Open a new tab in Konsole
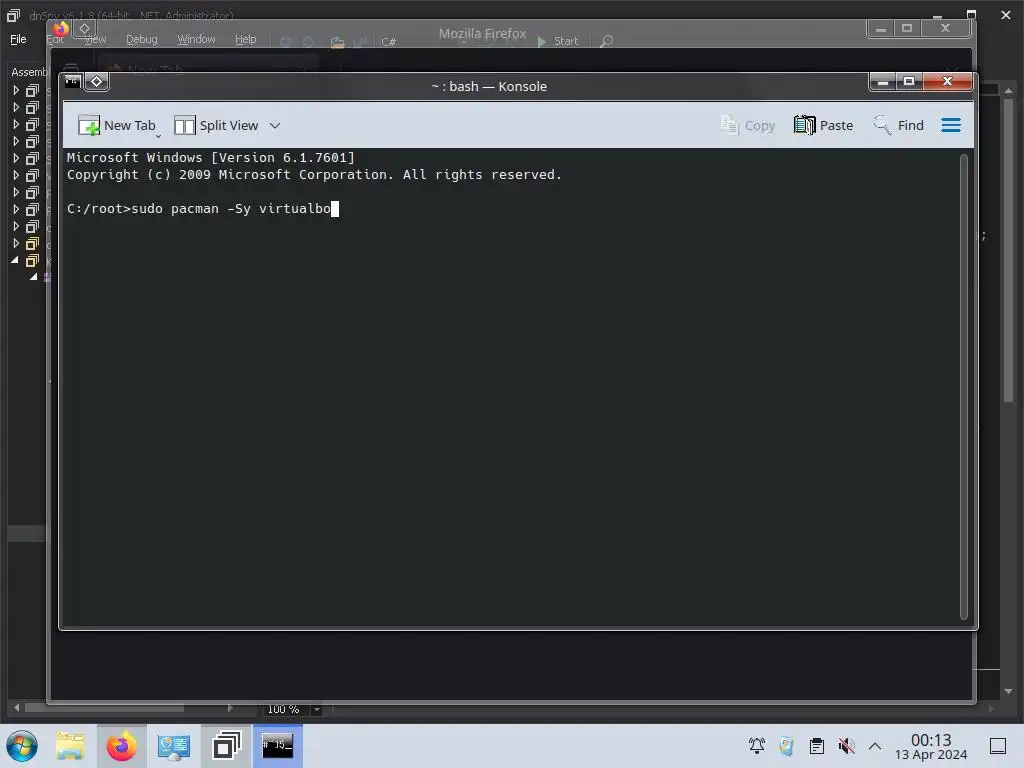Viewport: 1024px width, 768px height. (x=117, y=125)
